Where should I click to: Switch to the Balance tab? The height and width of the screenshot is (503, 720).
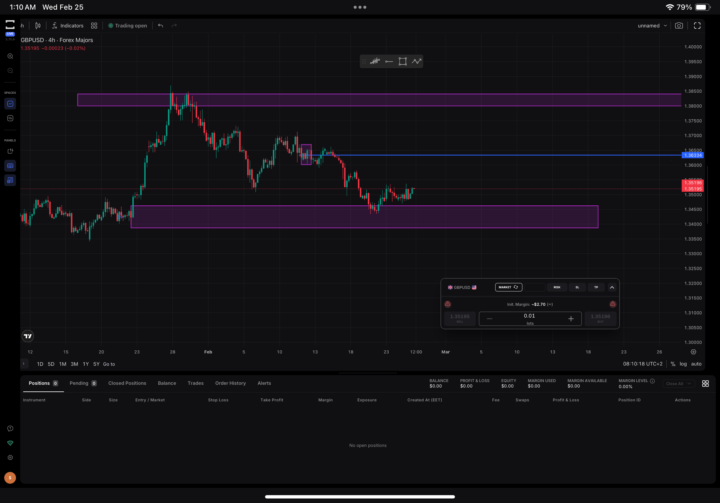click(x=167, y=383)
